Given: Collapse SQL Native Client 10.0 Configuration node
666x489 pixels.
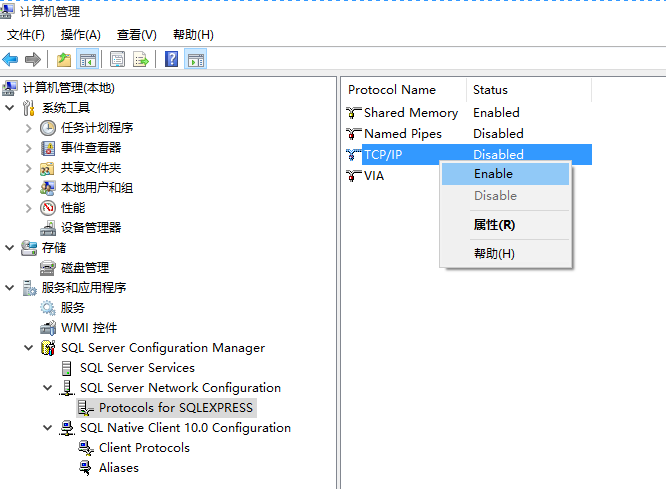Looking at the screenshot, I should click(x=48, y=427).
